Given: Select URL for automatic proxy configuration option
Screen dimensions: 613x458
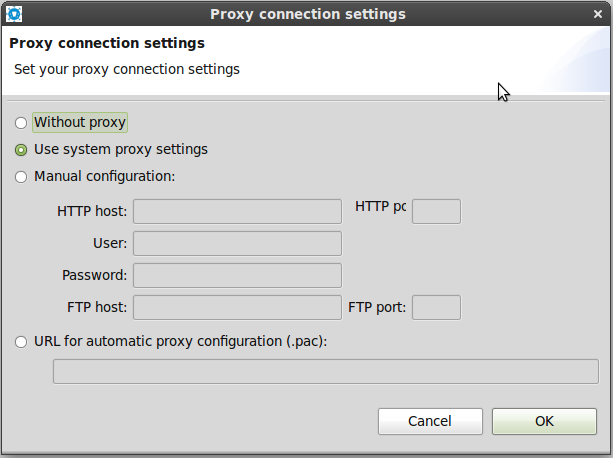Looking at the screenshot, I should point(21,342).
